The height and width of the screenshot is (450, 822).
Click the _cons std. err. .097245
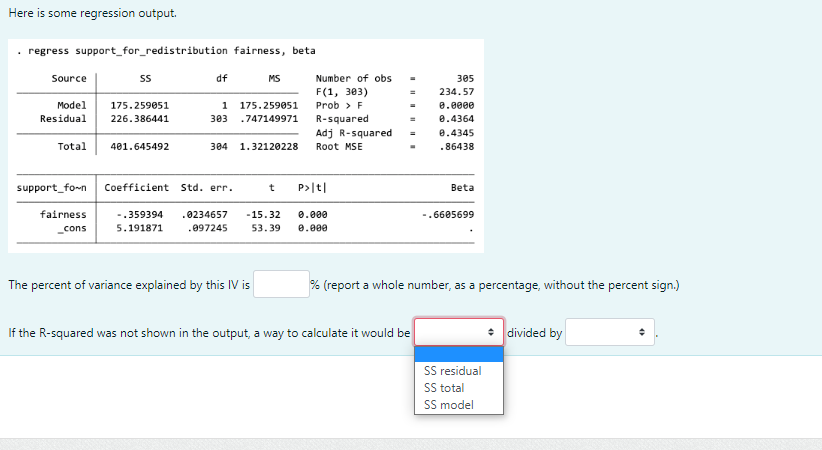208,228
